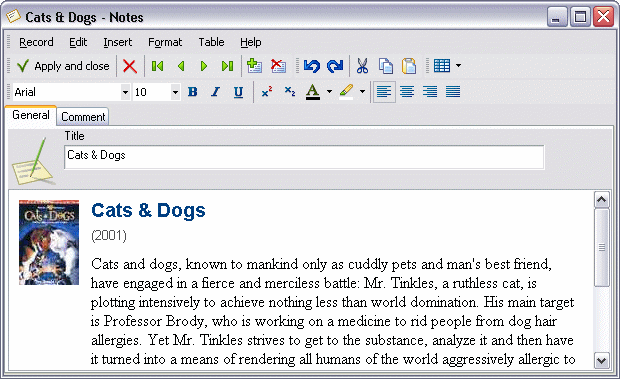Cut selection with the scissors icon
Image resolution: width=620 pixels, height=379 pixels.
point(362,66)
